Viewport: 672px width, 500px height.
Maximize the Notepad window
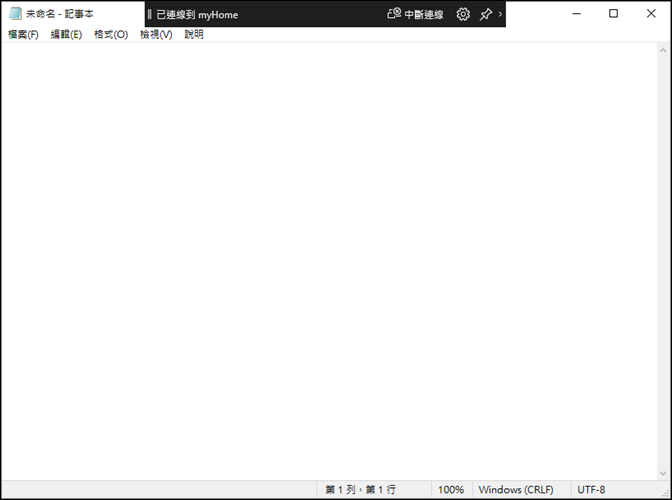pyautogui.click(x=613, y=14)
